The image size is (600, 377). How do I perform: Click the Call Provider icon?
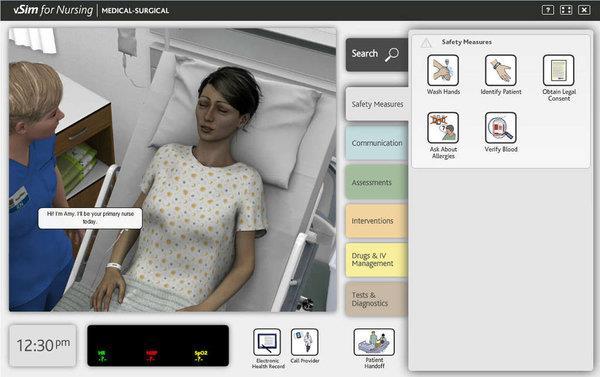coord(305,342)
